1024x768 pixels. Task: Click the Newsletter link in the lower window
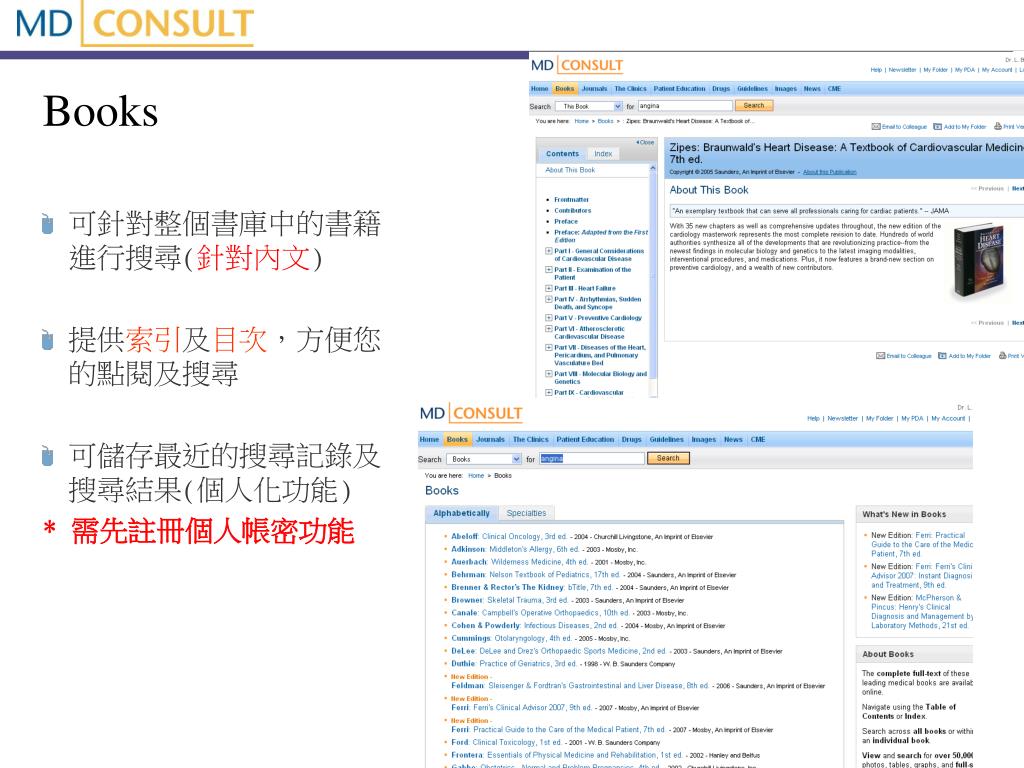(842, 419)
